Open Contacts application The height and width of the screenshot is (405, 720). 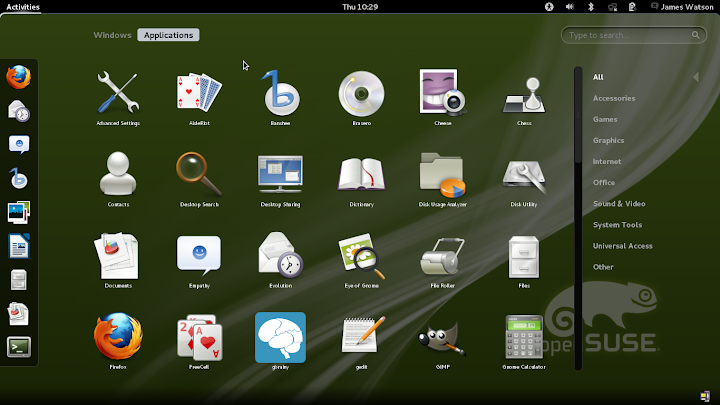(118, 179)
